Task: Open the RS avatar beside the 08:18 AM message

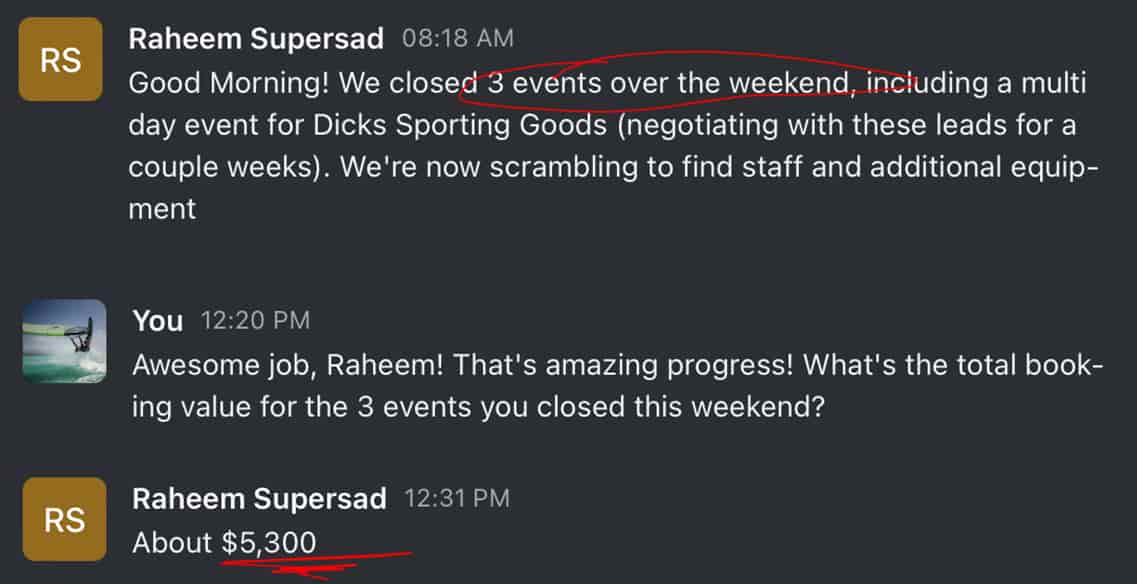Action: point(60,59)
